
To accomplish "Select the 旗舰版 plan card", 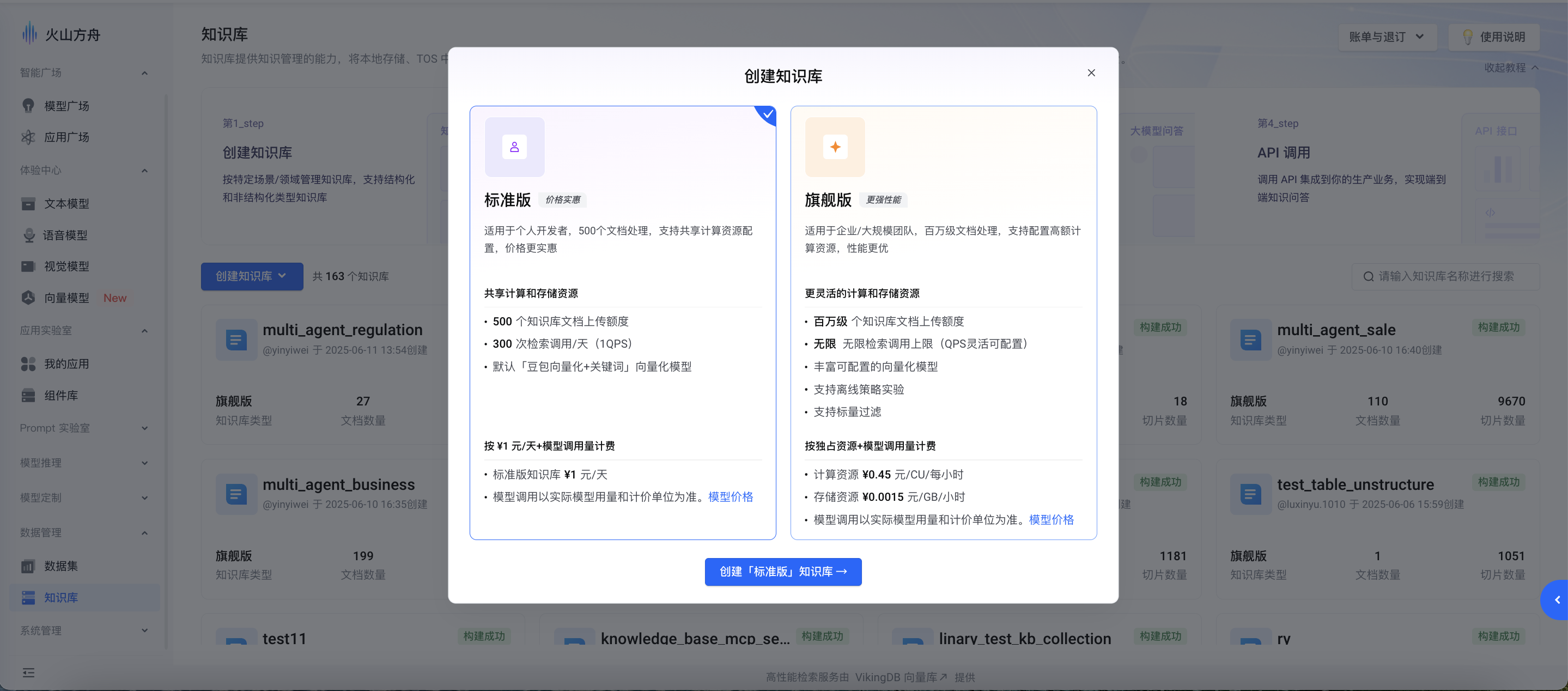I will [944, 323].
